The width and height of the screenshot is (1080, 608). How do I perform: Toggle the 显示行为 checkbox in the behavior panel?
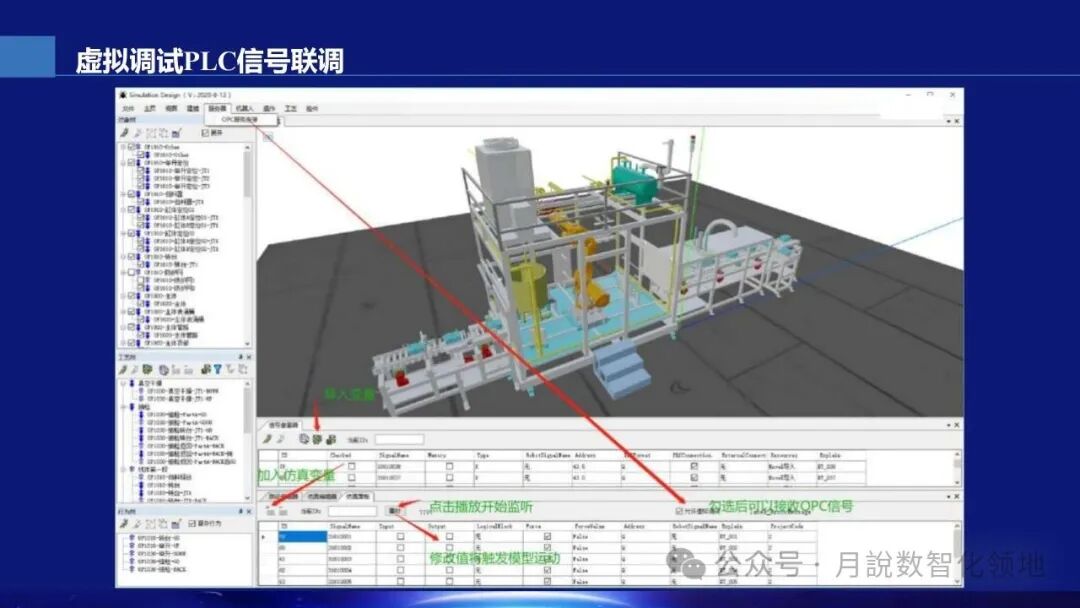point(192,523)
